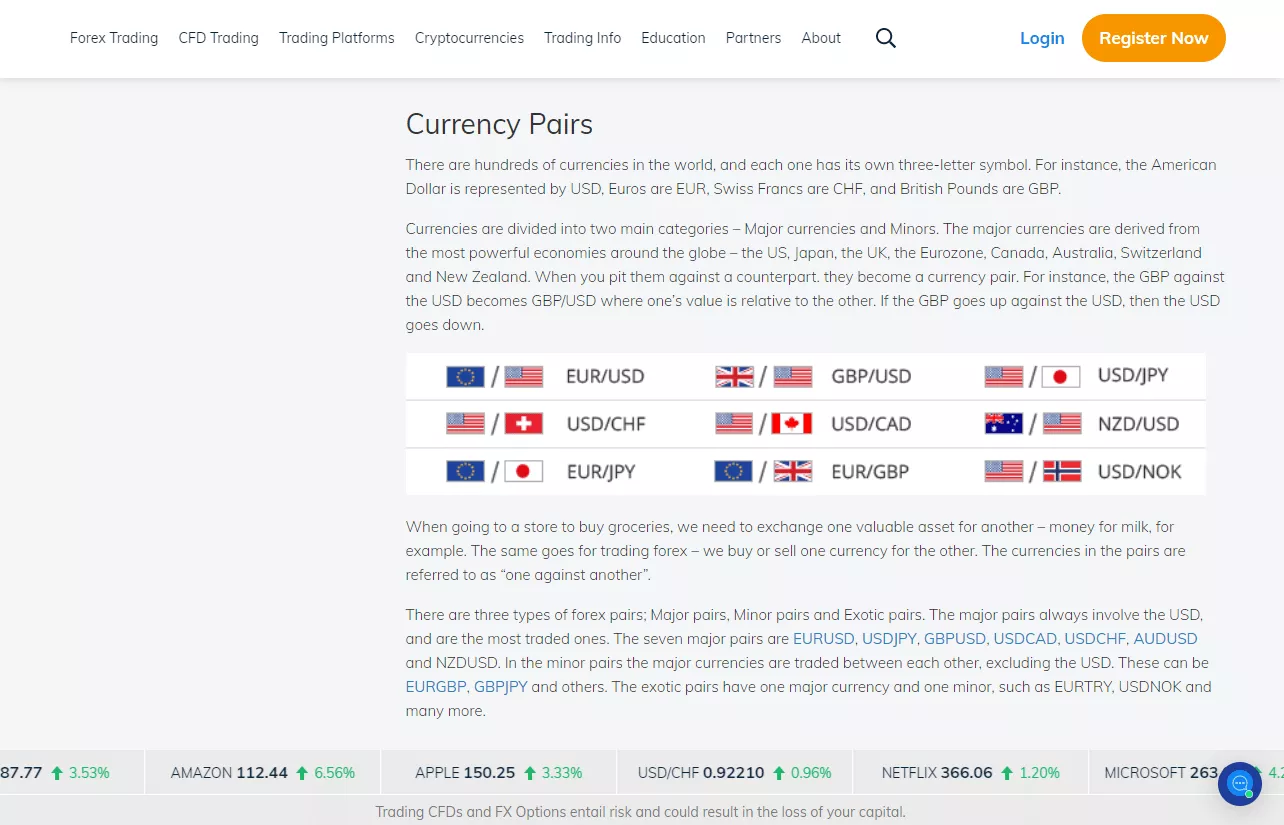This screenshot has height=825, width=1284.
Task: Open the EURUSD link in the paragraph
Action: click(x=823, y=639)
